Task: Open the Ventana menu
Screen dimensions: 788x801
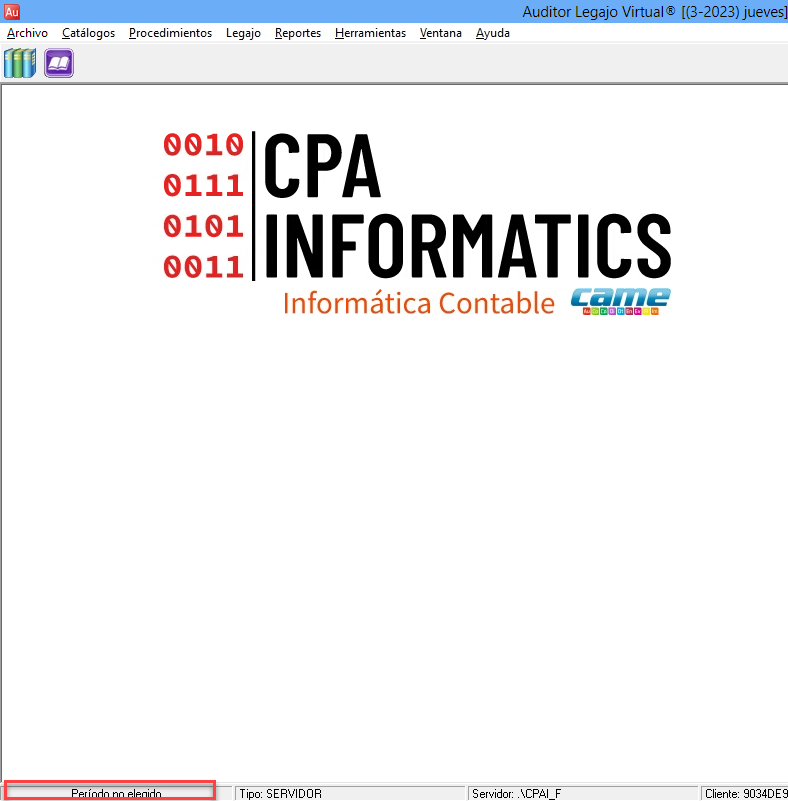Action: click(x=440, y=33)
